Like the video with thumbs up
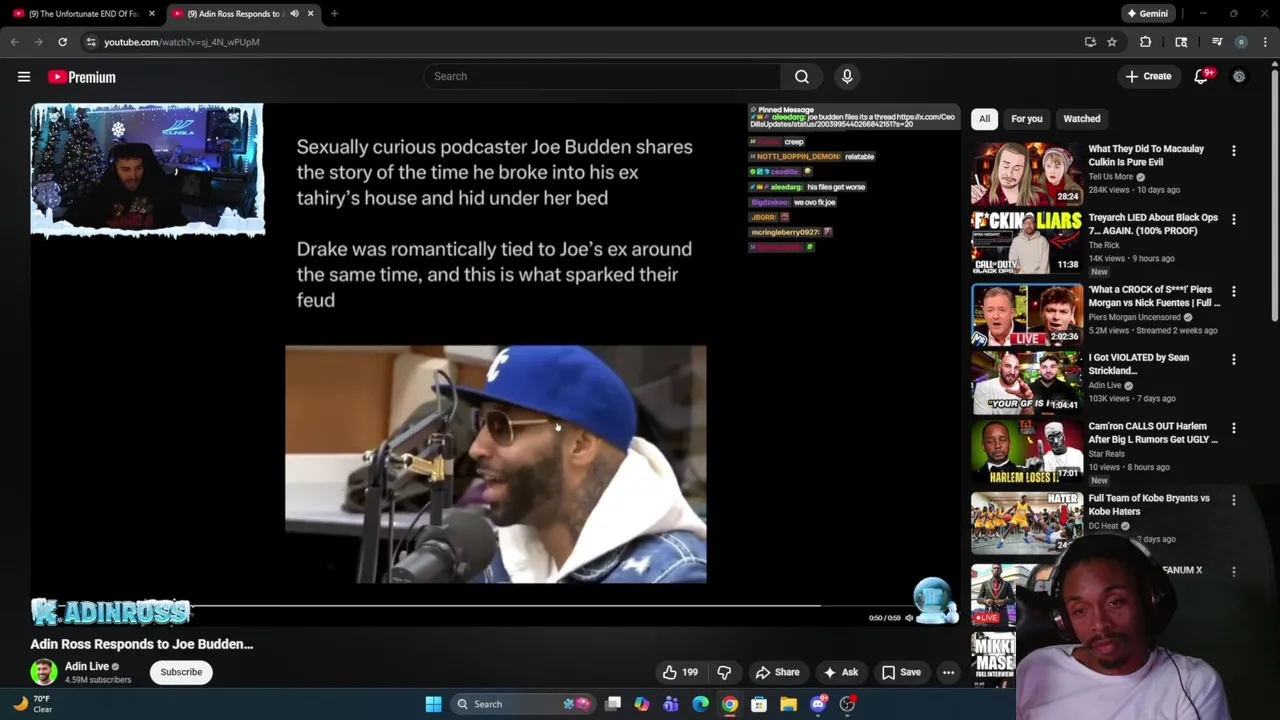The image size is (1280, 720). tap(680, 672)
